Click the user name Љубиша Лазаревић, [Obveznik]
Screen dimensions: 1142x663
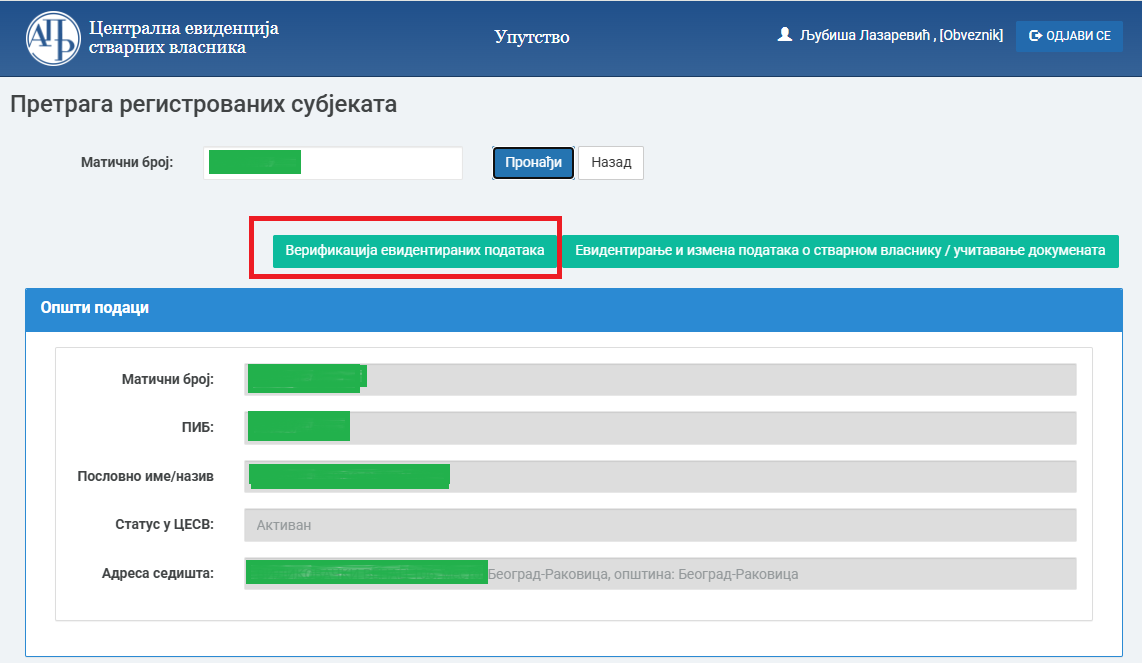point(901,35)
